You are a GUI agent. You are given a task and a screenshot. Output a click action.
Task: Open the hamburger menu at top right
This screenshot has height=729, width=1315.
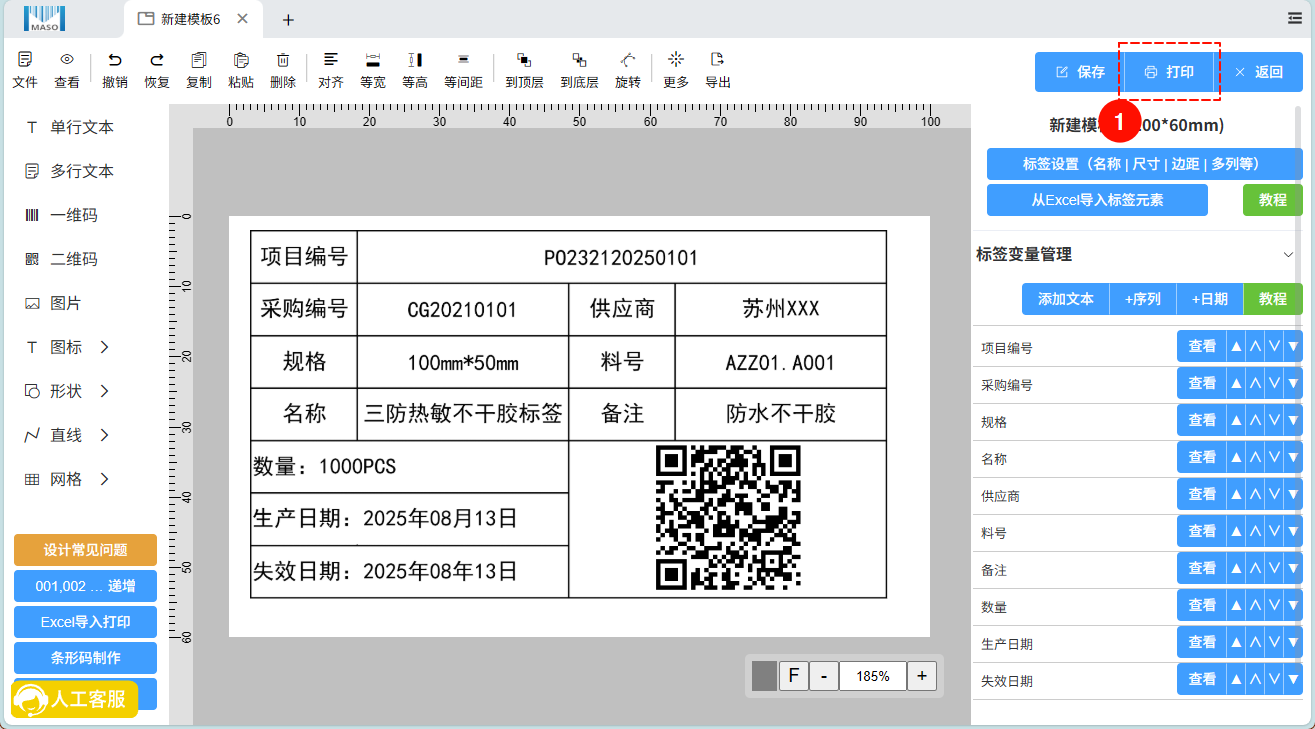coord(1295,18)
